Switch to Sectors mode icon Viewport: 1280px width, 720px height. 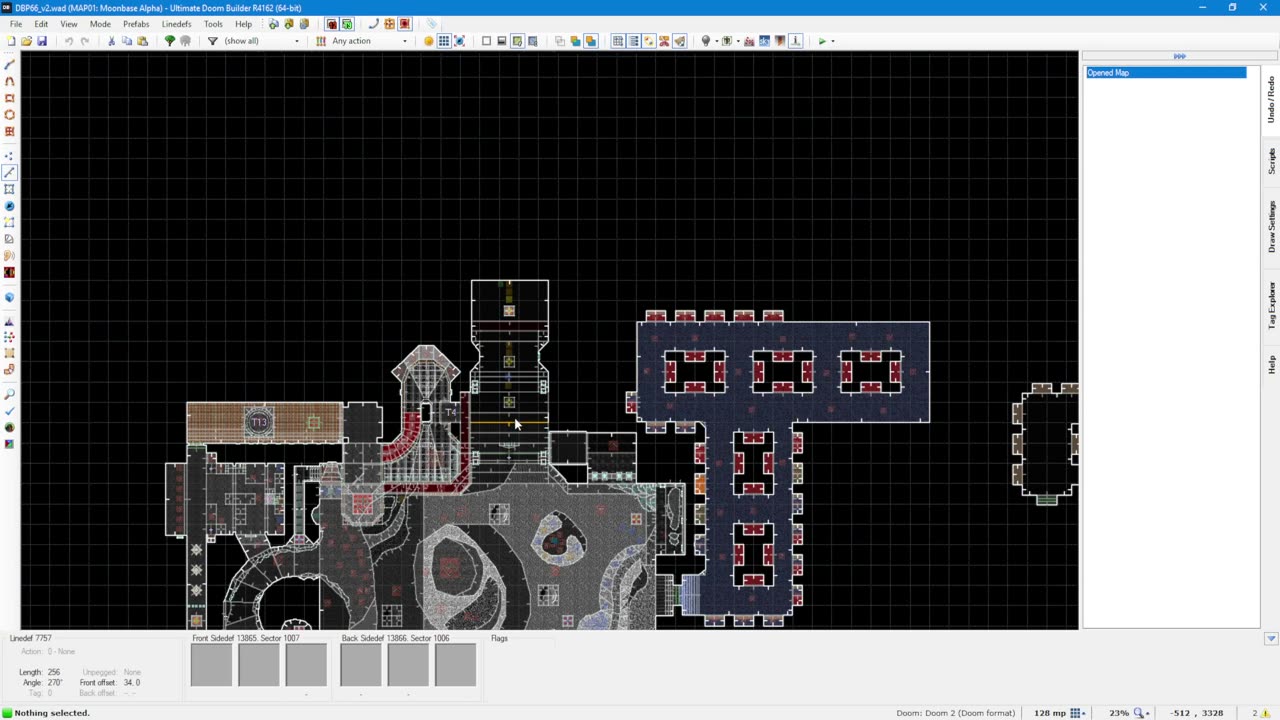click(10, 189)
